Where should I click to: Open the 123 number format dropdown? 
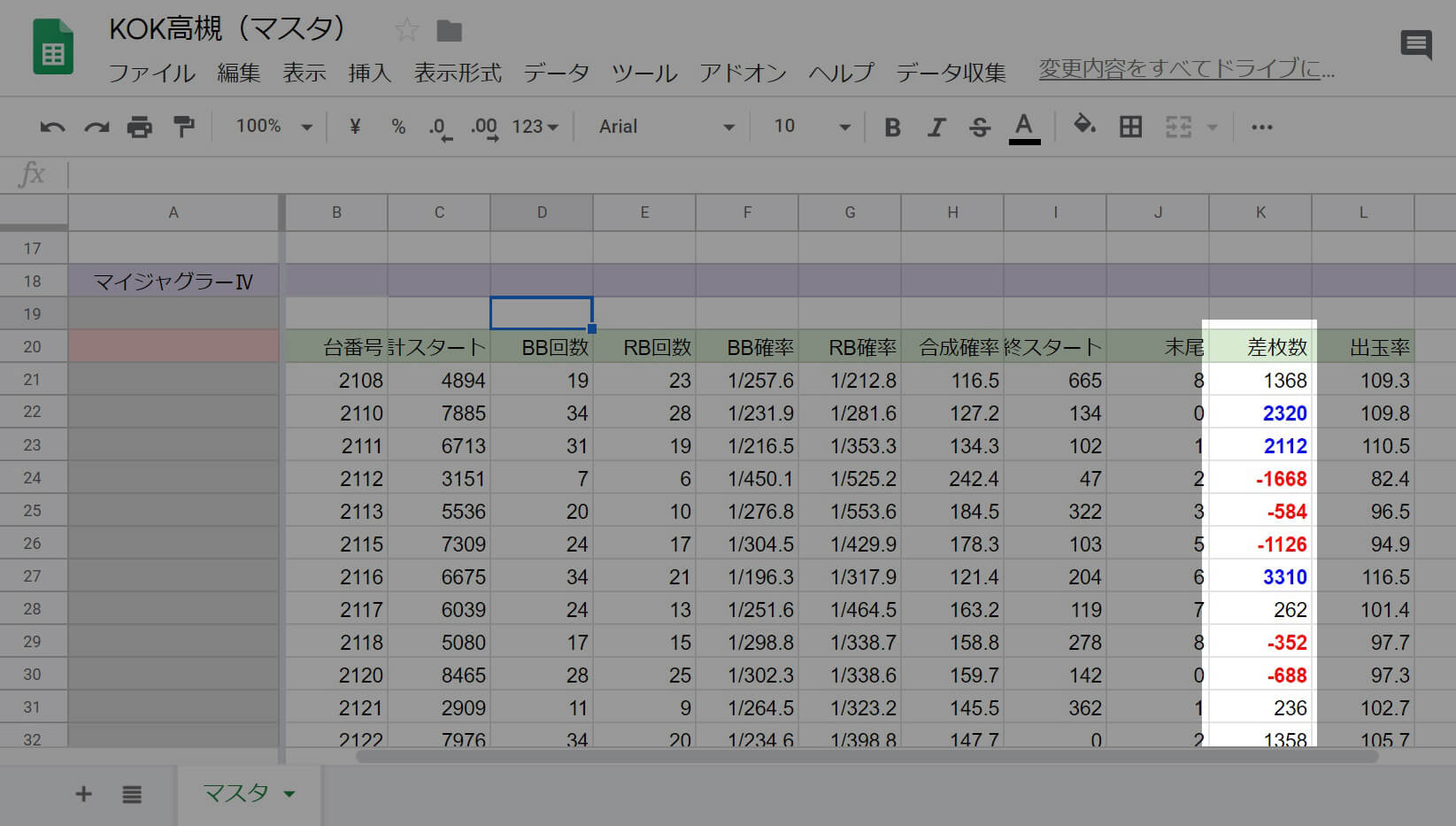point(535,127)
